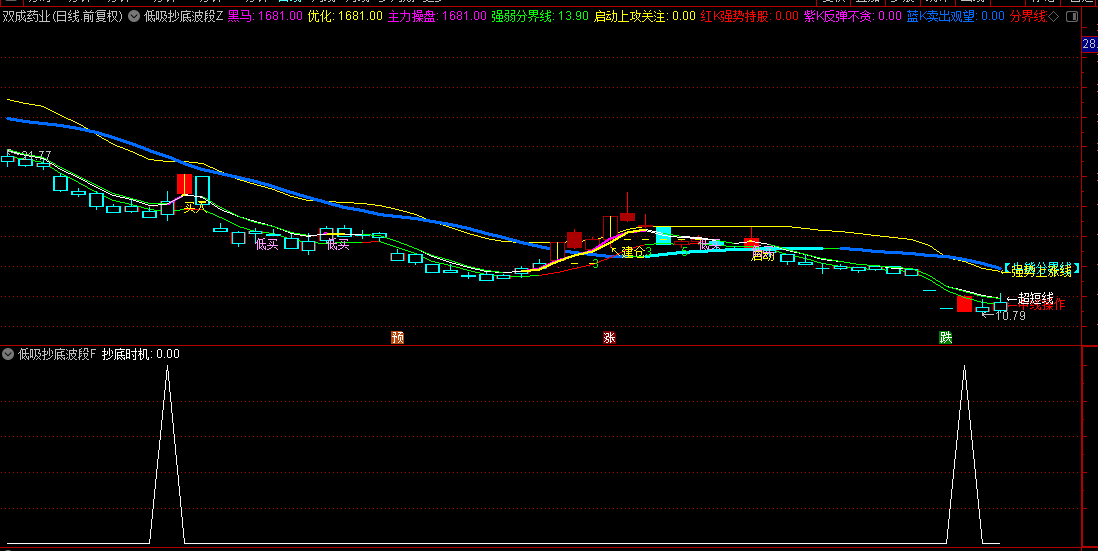Click the green 跌 event marker
The height and width of the screenshot is (551, 1098).
click(x=946, y=337)
